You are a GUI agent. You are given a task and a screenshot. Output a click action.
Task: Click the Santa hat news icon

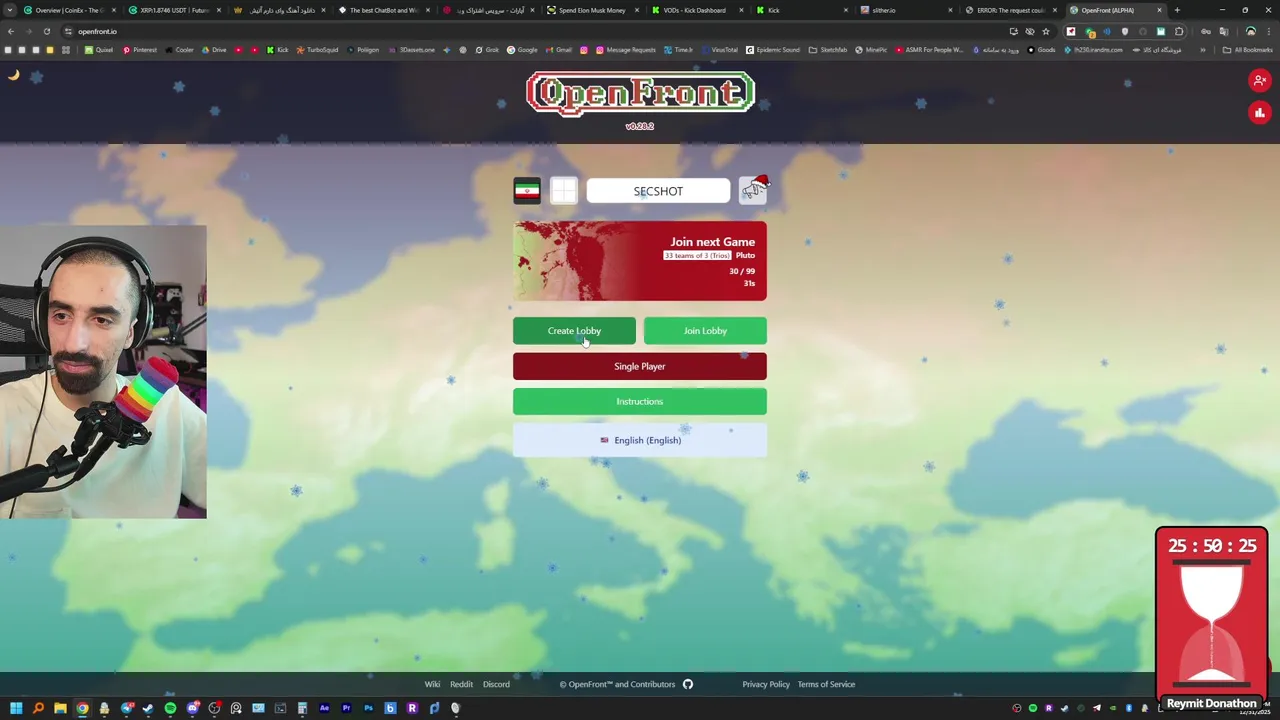pos(753,189)
